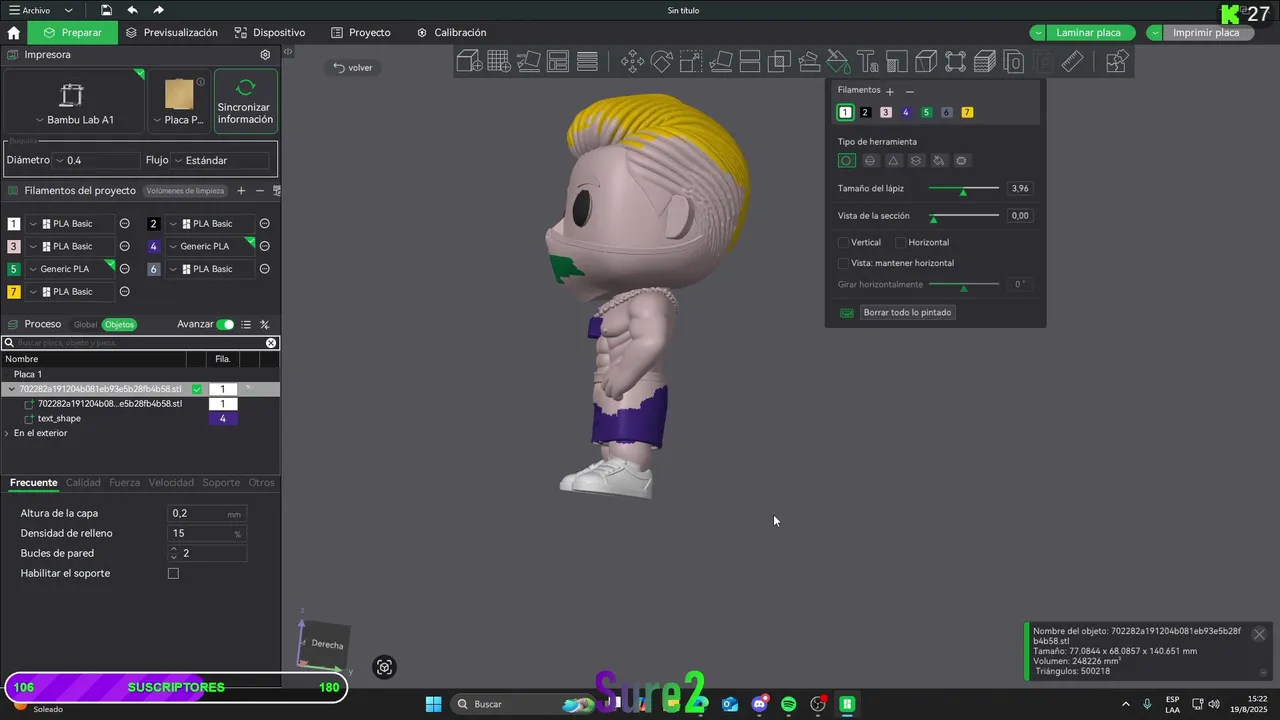The image size is (1280, 720).
Task: Open printer settings gear icon
Action: tap(265, 55)
